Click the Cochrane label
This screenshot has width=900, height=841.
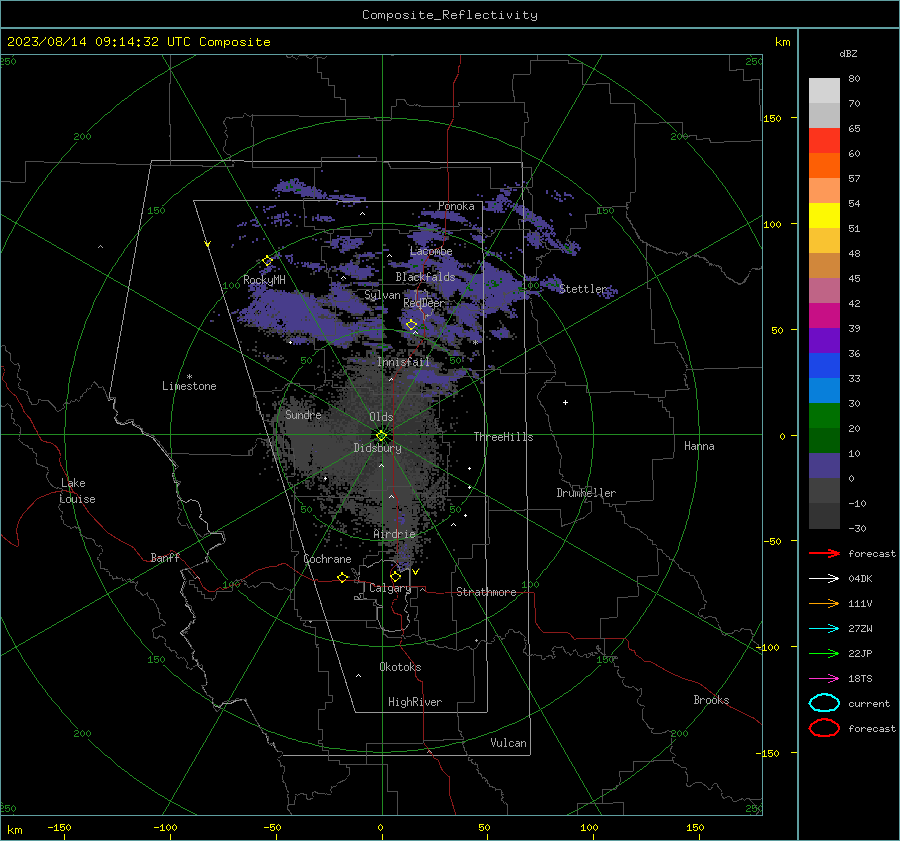click(327, 559)
